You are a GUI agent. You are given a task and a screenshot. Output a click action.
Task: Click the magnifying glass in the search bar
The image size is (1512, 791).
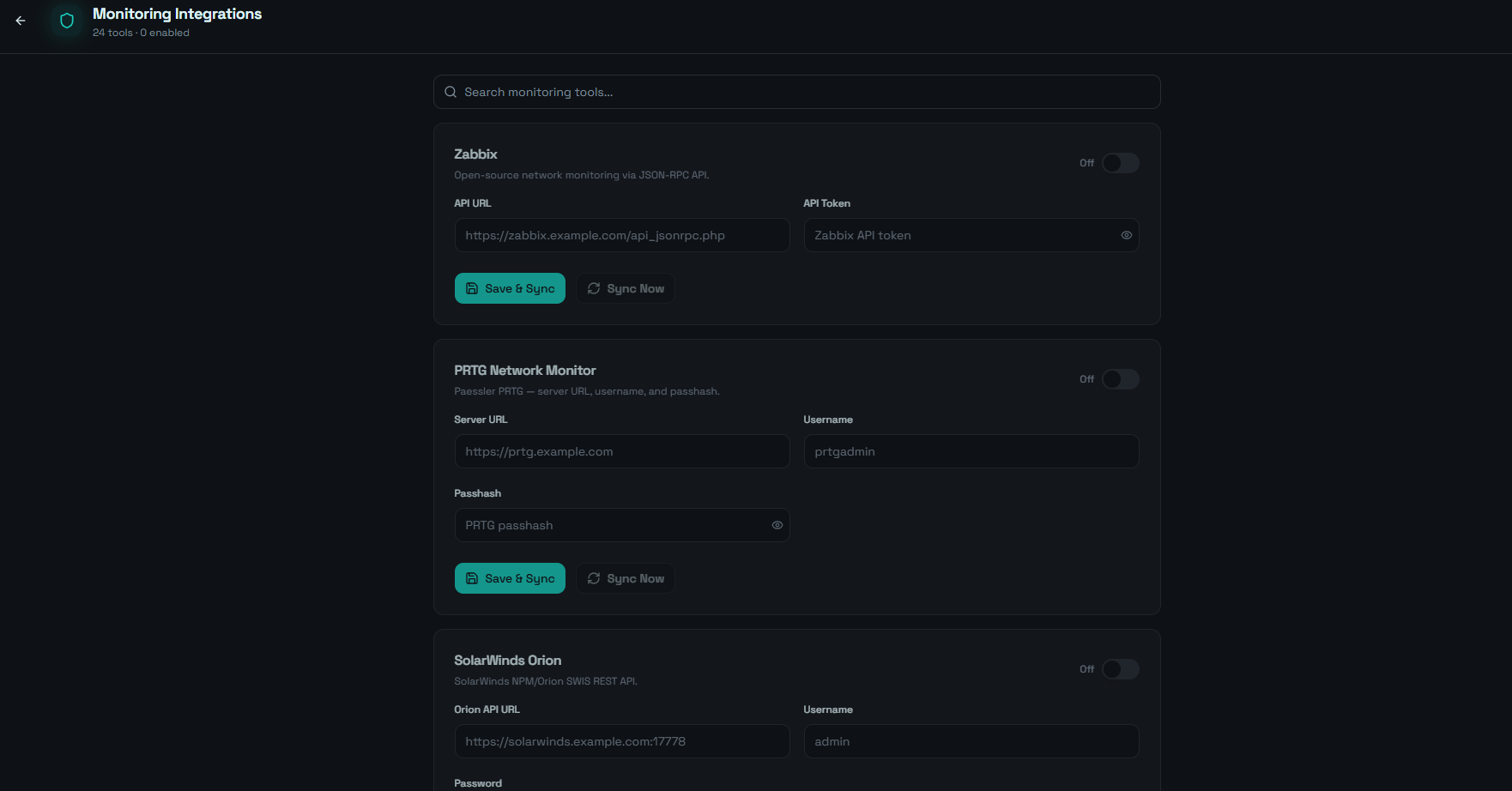click(x=451, y=91)
